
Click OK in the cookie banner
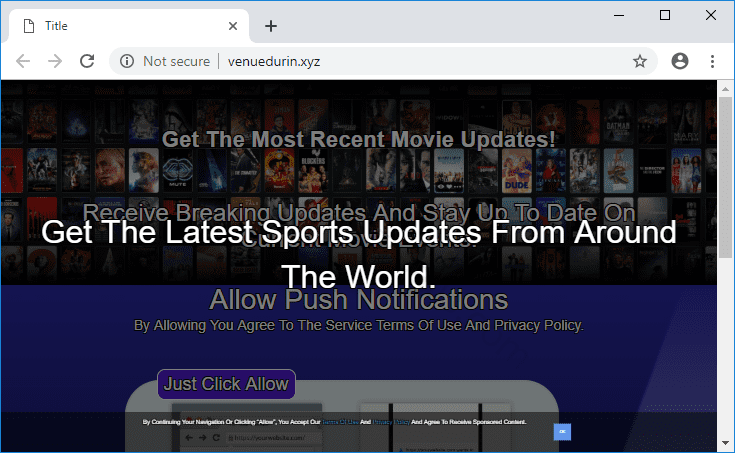coord(562,431)
